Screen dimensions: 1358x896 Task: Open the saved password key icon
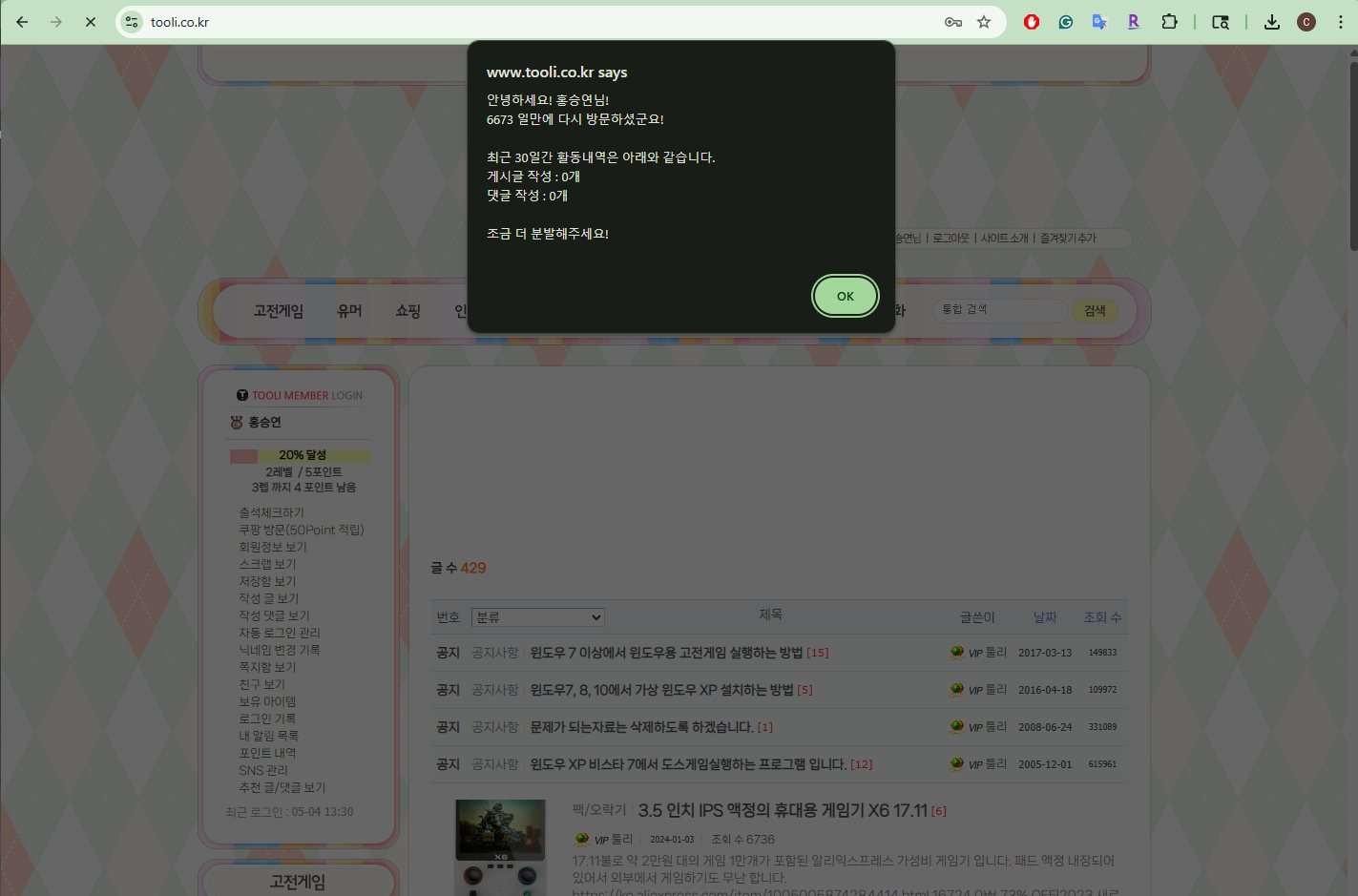(x=952, y=22)
